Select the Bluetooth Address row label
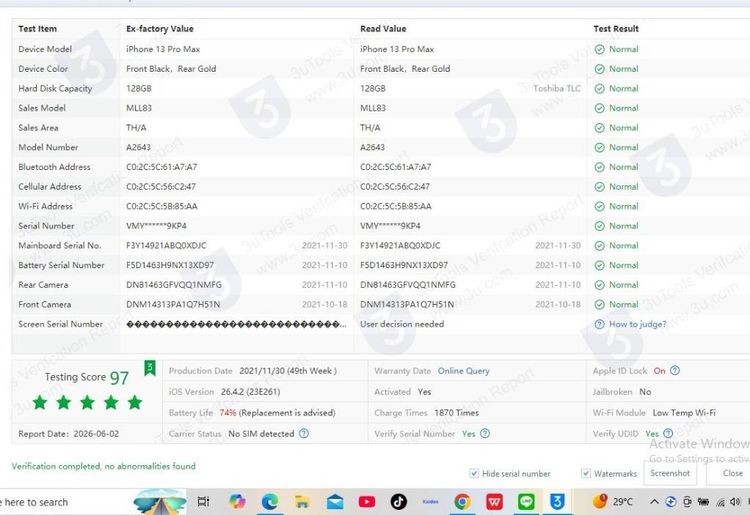The image size is (750, 515). click(x=54, y=167)
